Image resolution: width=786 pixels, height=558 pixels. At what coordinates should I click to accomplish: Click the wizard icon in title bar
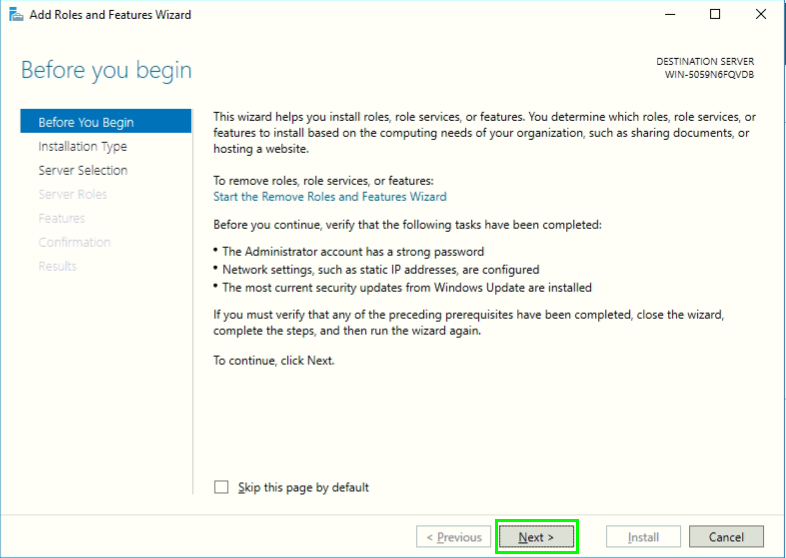pos(16,15)
